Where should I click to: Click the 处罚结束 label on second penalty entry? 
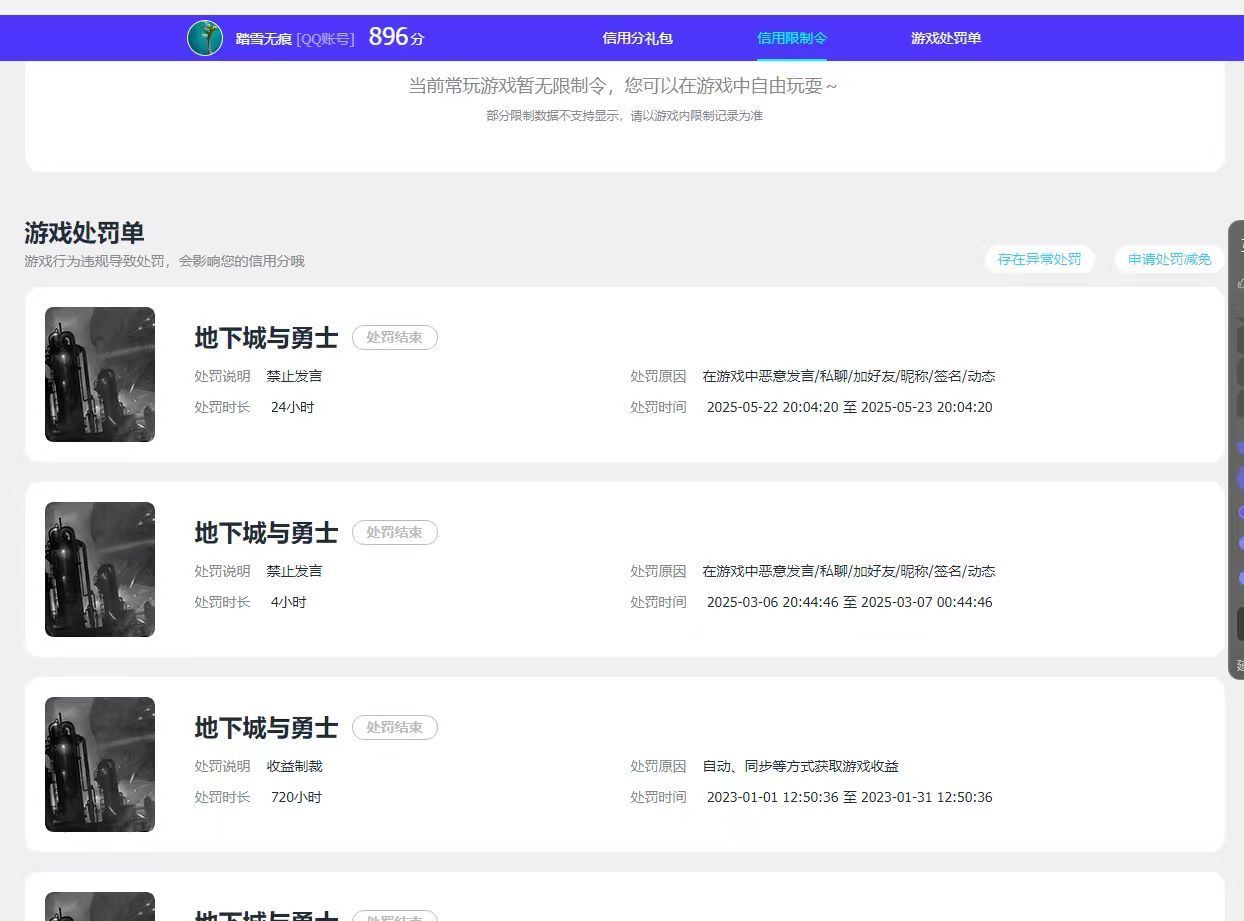click(395, 533)
